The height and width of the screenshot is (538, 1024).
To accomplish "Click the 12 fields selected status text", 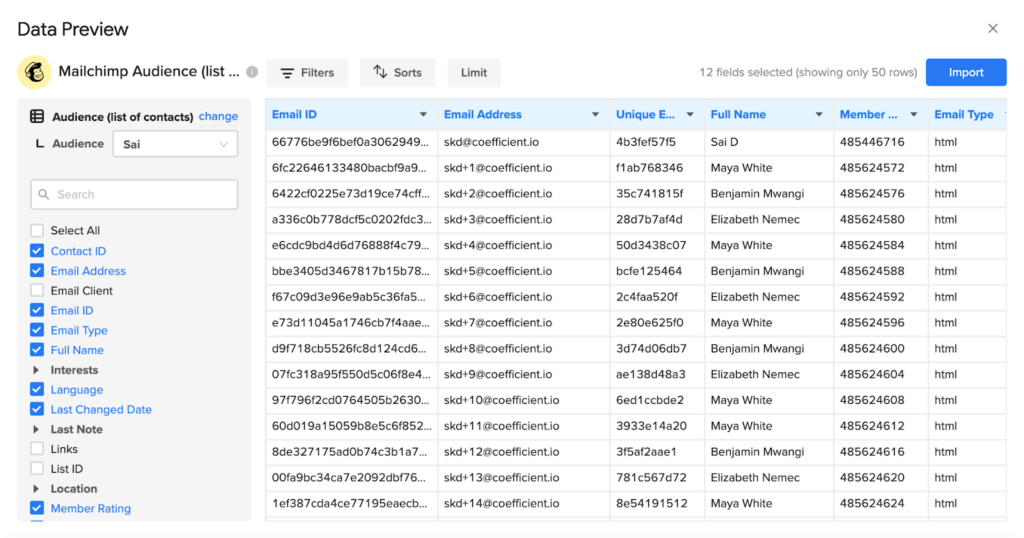I will [x=808, y=72].
